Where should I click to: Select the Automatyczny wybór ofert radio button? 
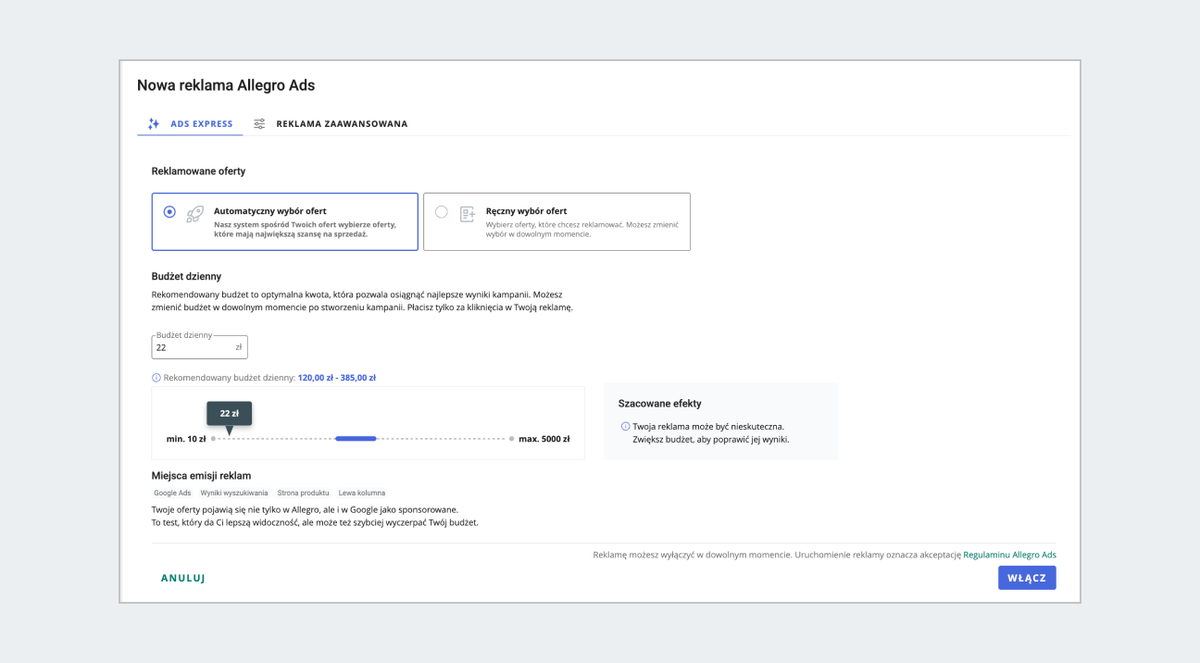(170, 212)
